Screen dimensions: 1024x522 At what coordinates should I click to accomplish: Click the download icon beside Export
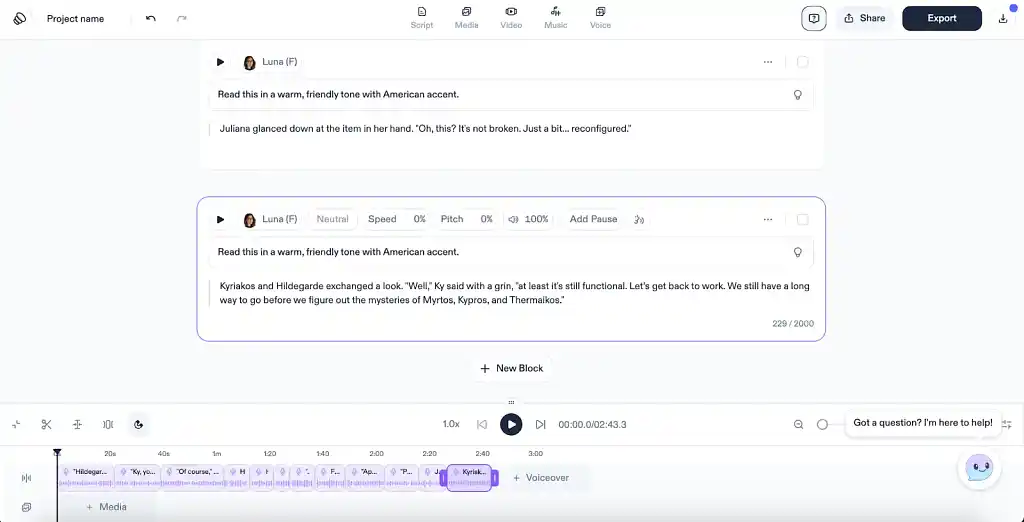1003,18
